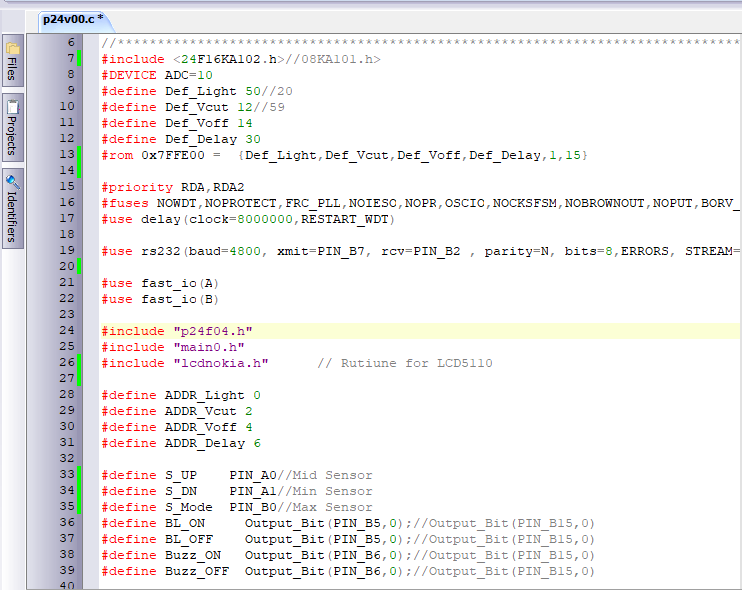Viewport: 742px width, 590px height.
Task: Click the ADDR_Light define name
Action: [204, 396]
